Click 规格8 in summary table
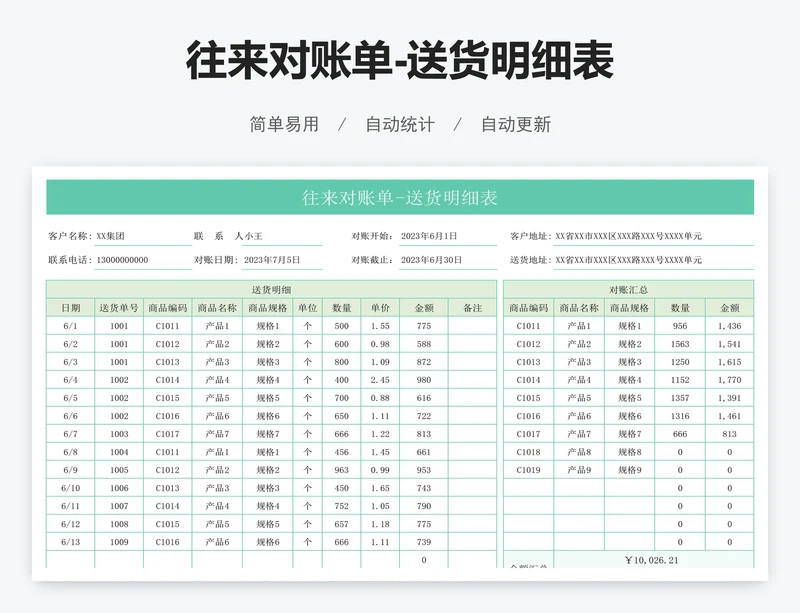This screenshot has height=613, width=800. [630, 452]
